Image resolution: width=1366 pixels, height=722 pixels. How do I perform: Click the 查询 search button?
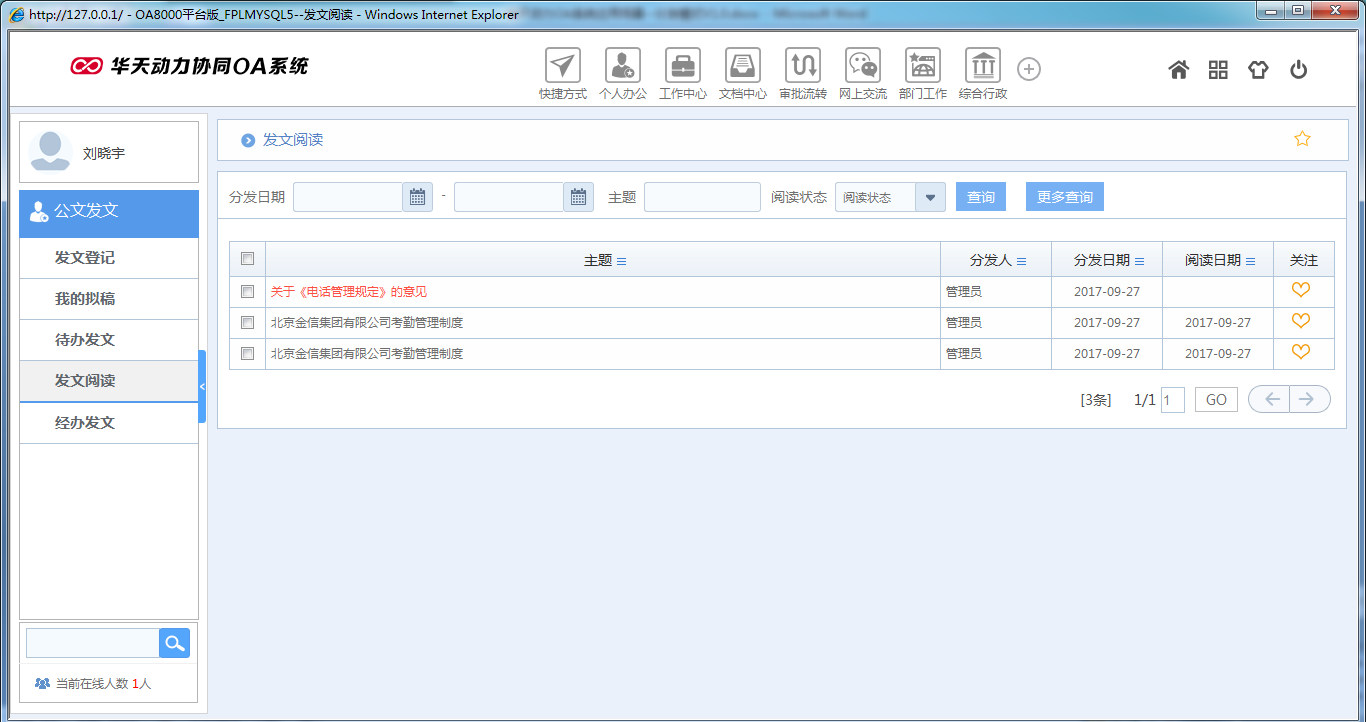coord(980,196)
